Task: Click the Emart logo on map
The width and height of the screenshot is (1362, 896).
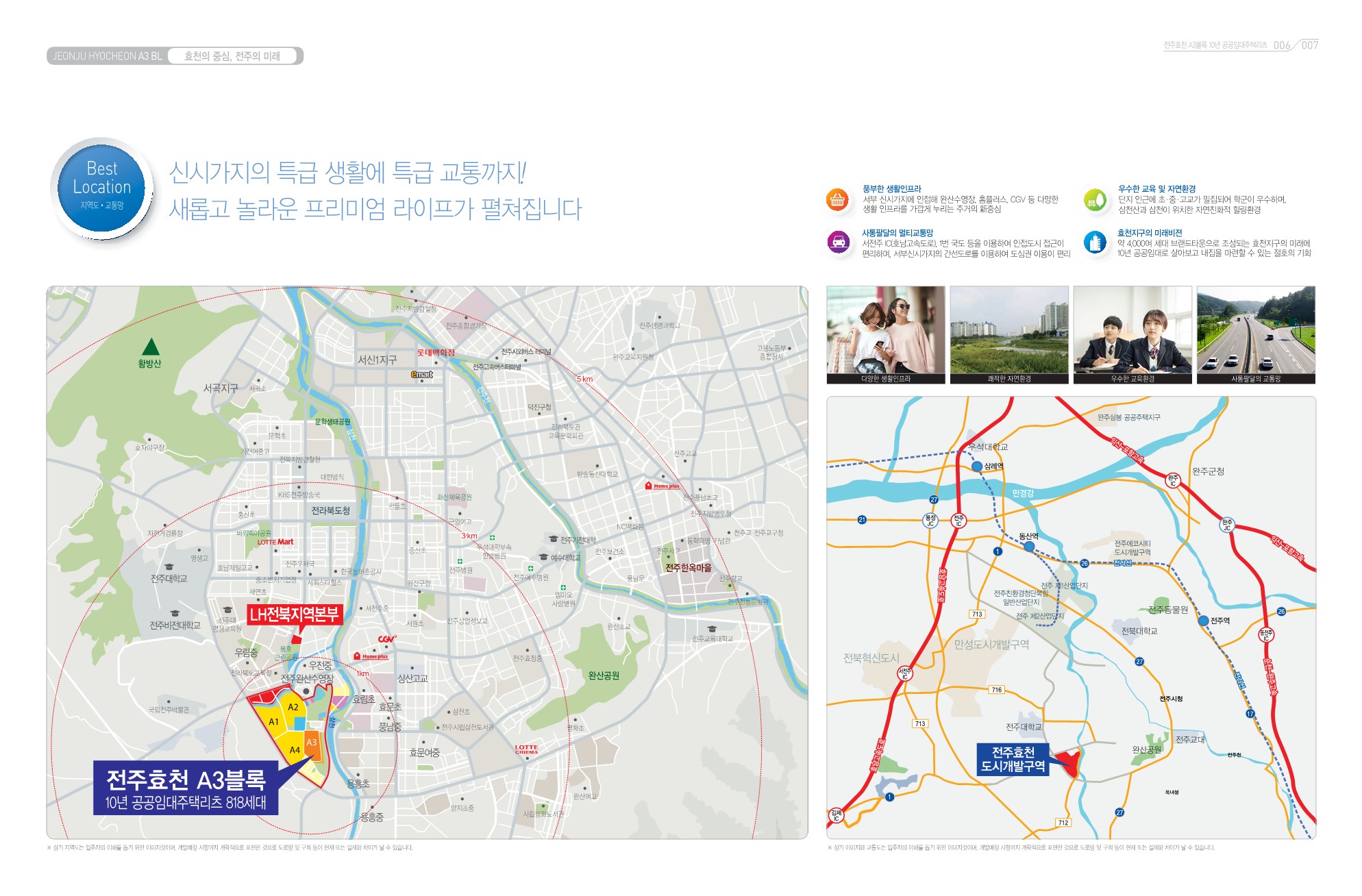Action: click(x=422, y=375)
